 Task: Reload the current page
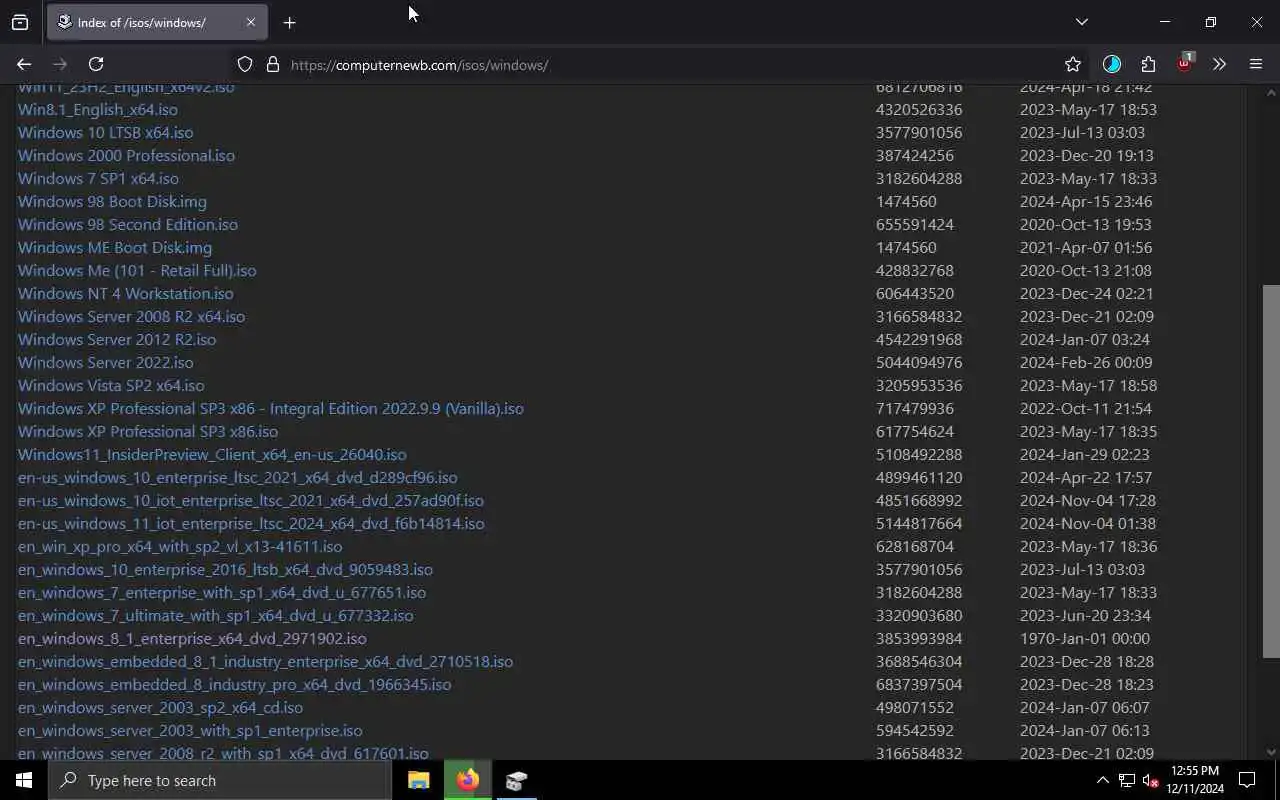click(x=96, y=64)
